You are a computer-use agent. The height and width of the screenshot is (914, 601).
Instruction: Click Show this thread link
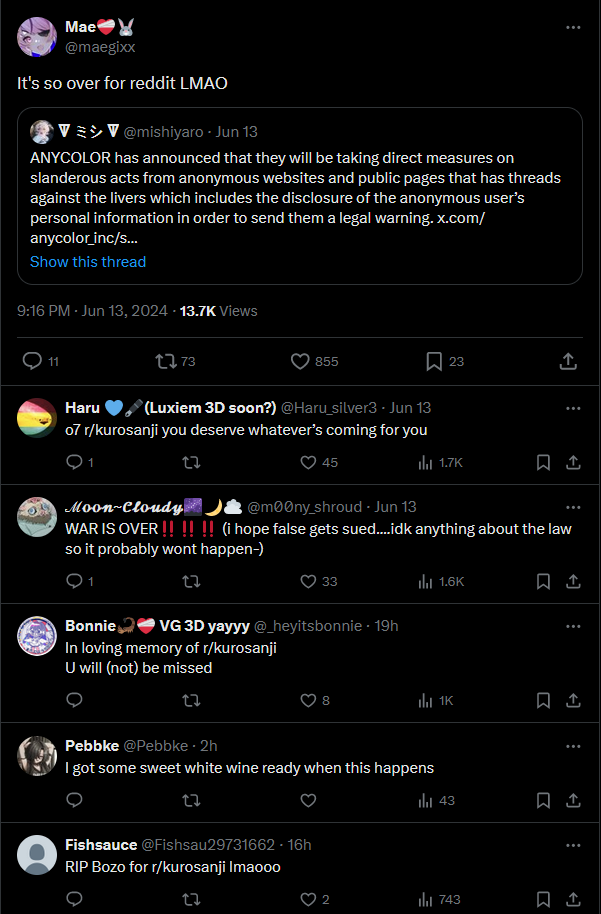click(88, 262)
